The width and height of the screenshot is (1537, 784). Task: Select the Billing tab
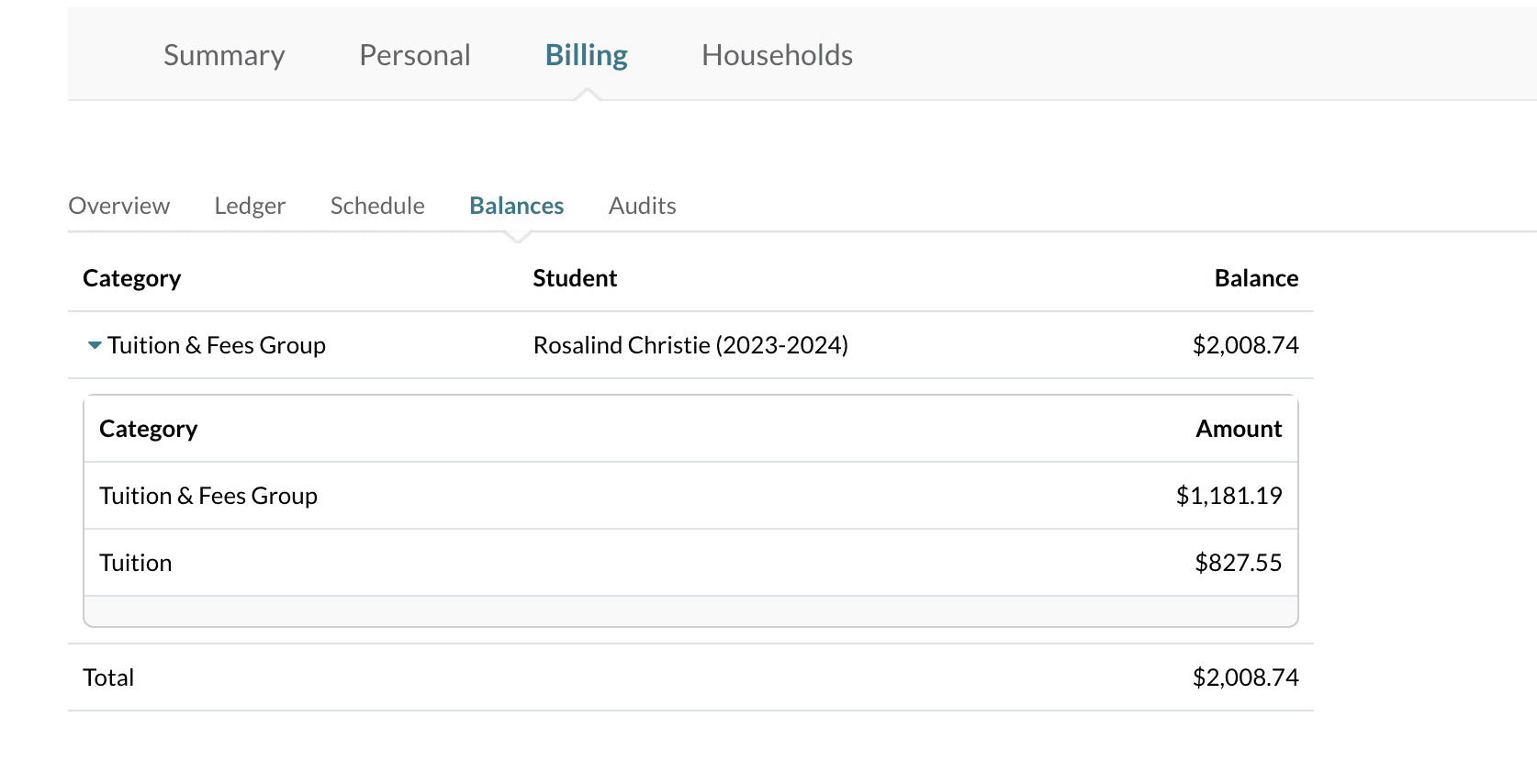586,55
